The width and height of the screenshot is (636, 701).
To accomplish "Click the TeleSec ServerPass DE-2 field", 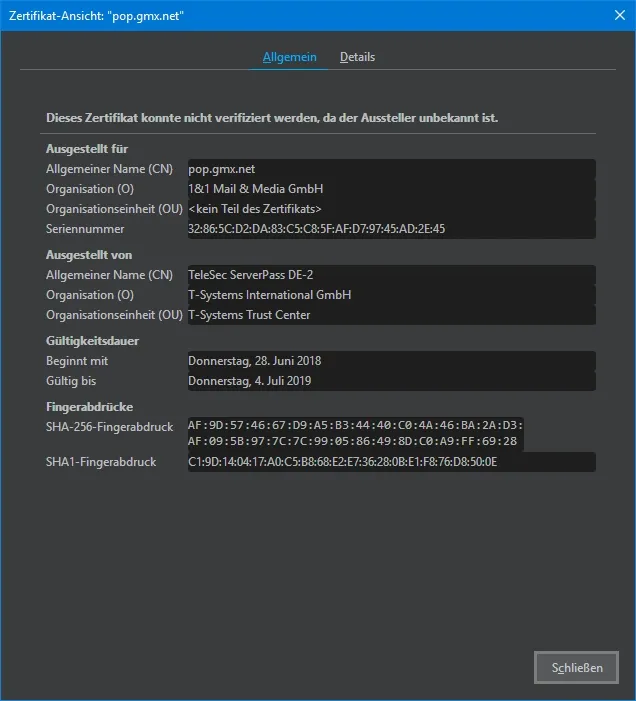I will (x=392, y=275).
